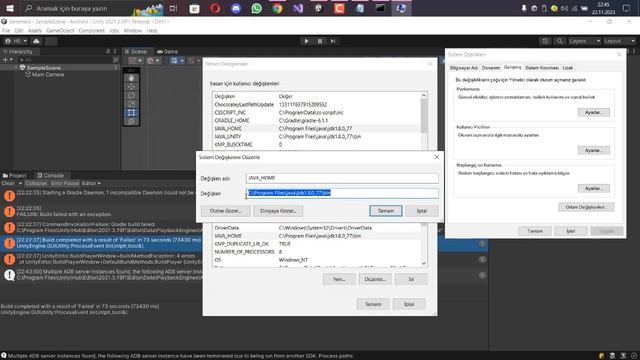Switch to the Scene tab
Screen dimensions: 640x360
pos(136,51)
